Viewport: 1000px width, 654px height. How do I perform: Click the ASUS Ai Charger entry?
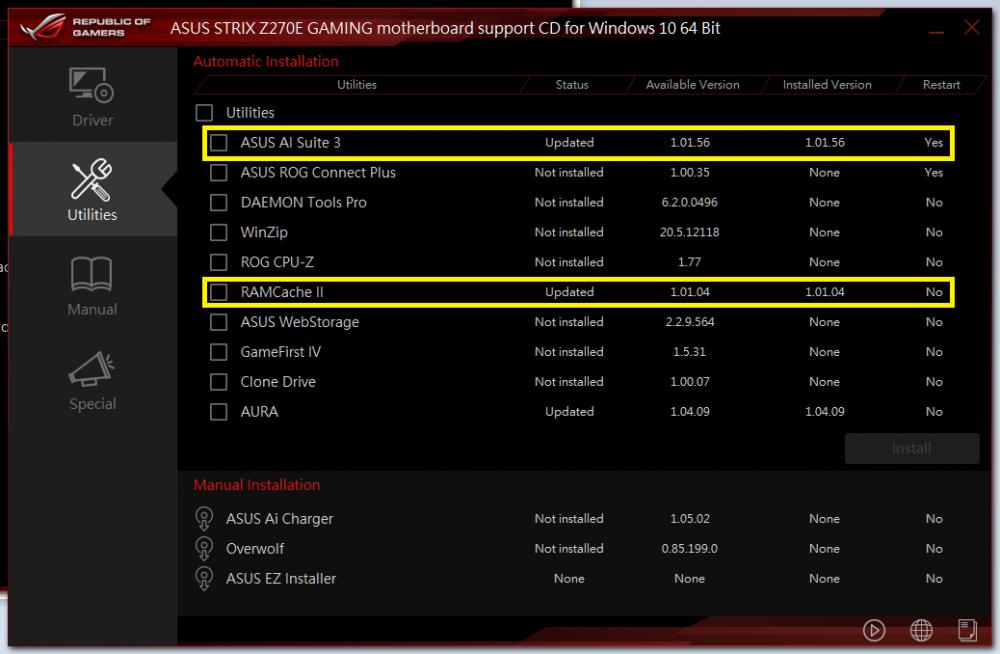(279, 519)
